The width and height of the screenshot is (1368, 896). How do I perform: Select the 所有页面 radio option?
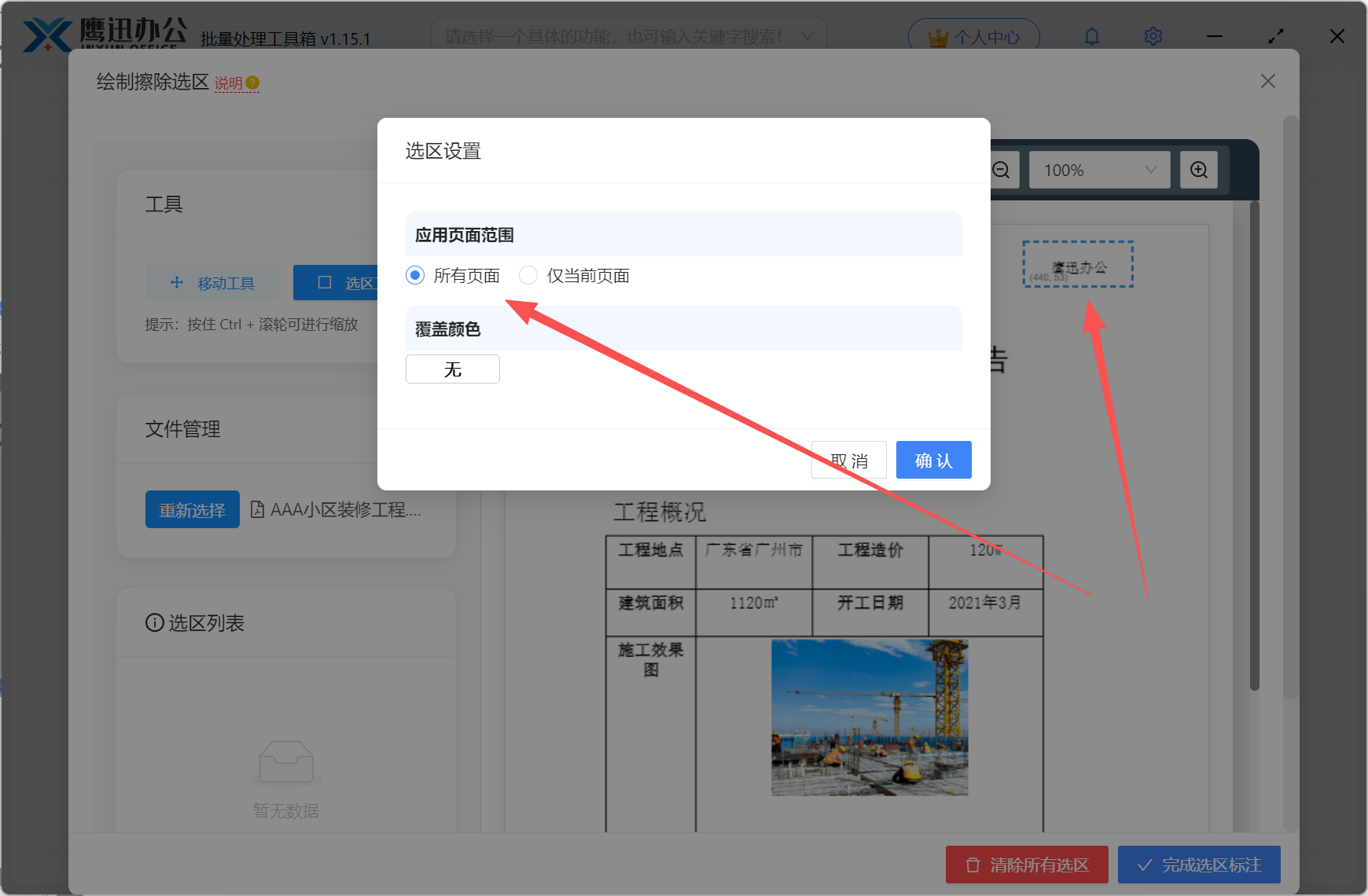(414, 275)
